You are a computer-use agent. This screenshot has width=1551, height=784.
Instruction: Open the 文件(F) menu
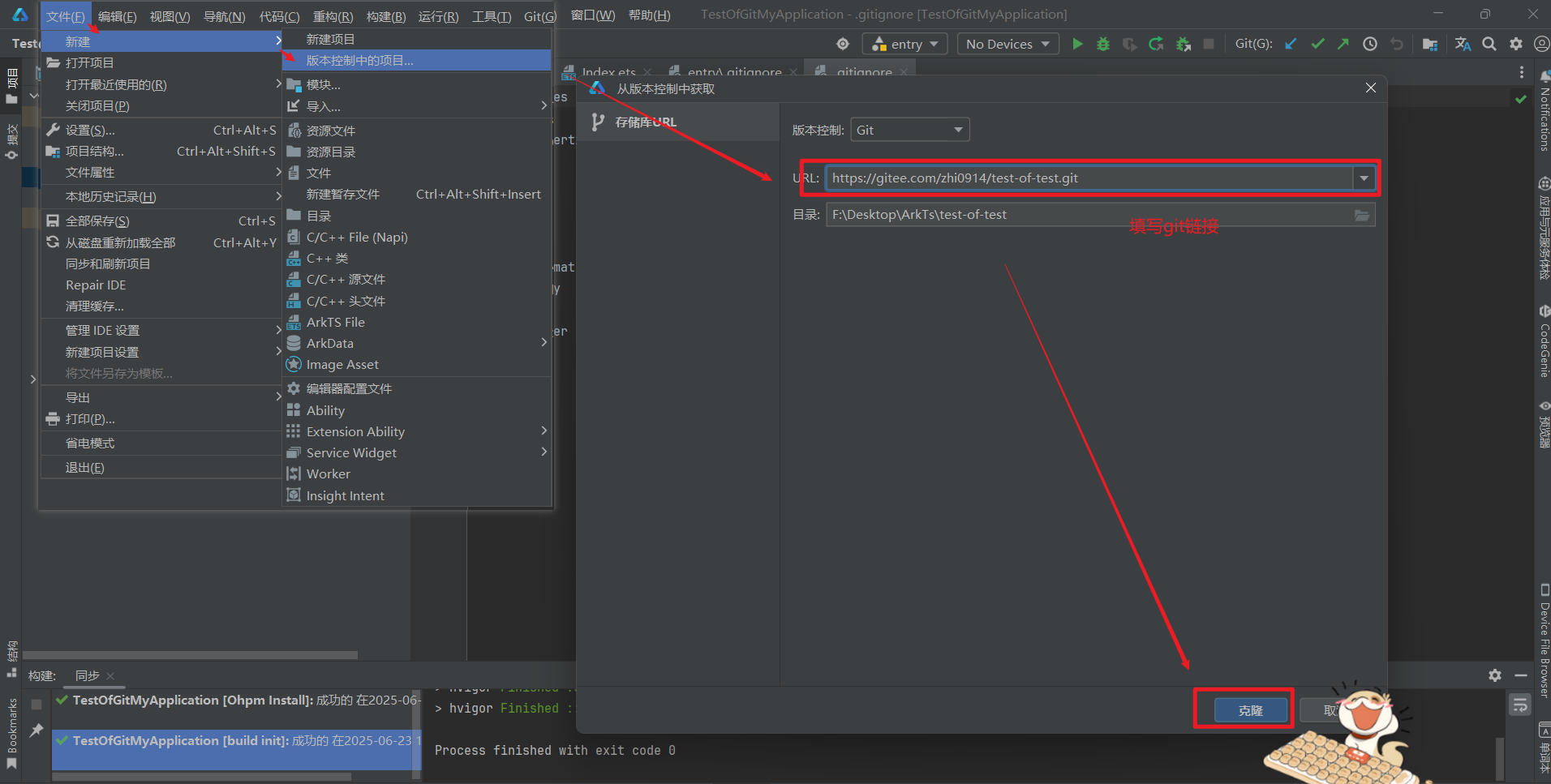click(66, 16)
